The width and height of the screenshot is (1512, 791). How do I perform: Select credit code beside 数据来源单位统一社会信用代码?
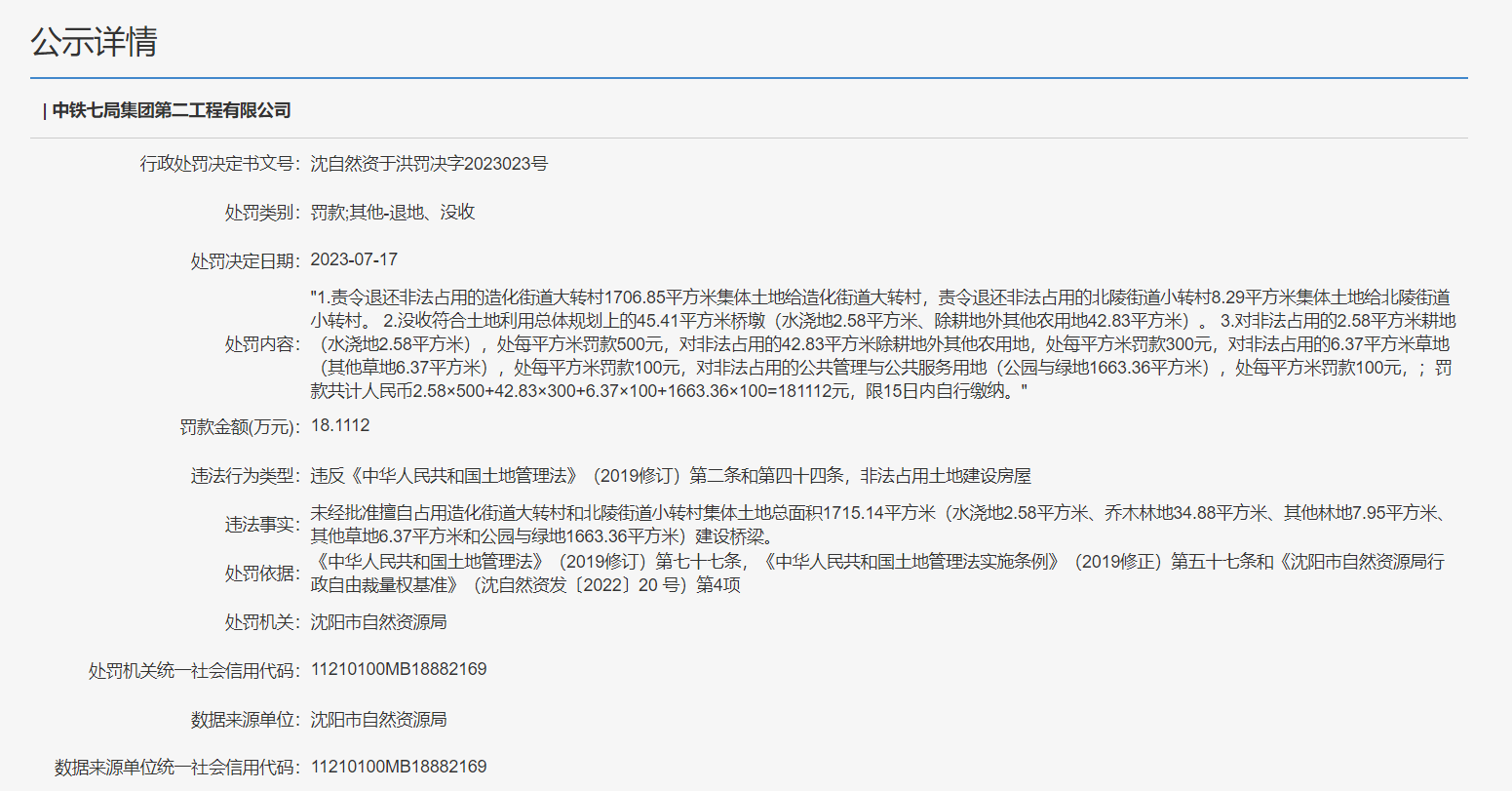click(x=399, y=767)
